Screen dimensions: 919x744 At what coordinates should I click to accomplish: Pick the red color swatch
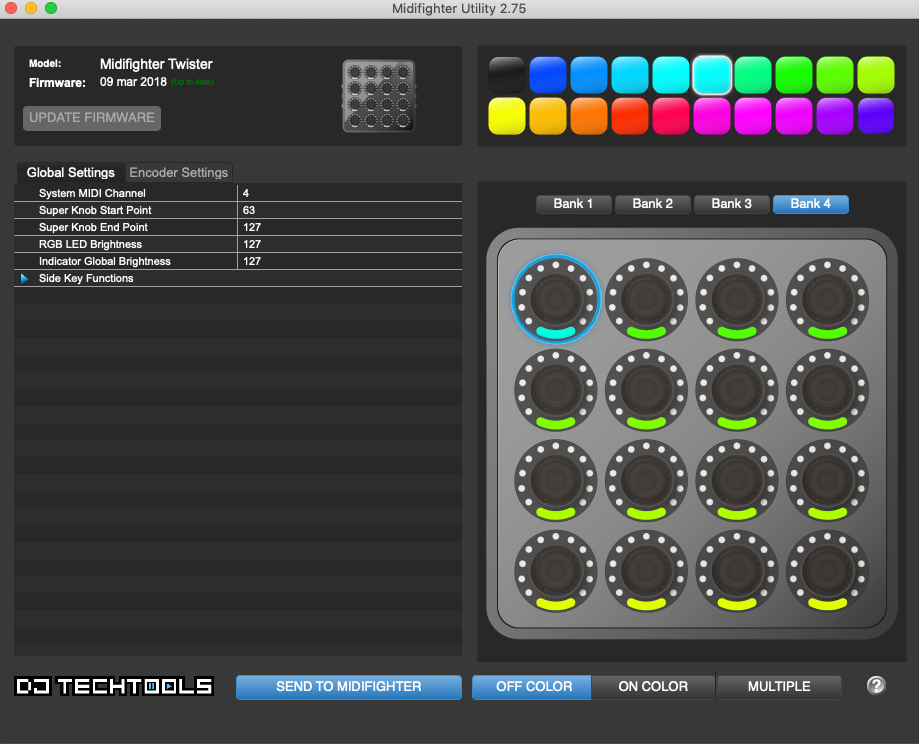(629, 115)
